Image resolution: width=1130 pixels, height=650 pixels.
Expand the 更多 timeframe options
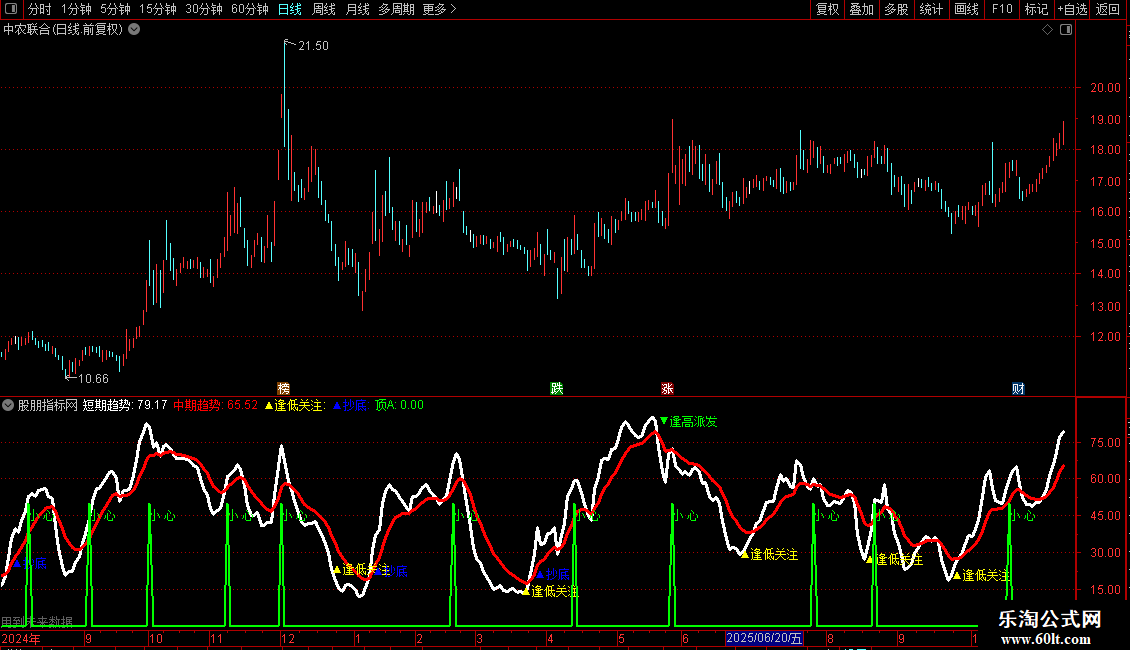439,9
